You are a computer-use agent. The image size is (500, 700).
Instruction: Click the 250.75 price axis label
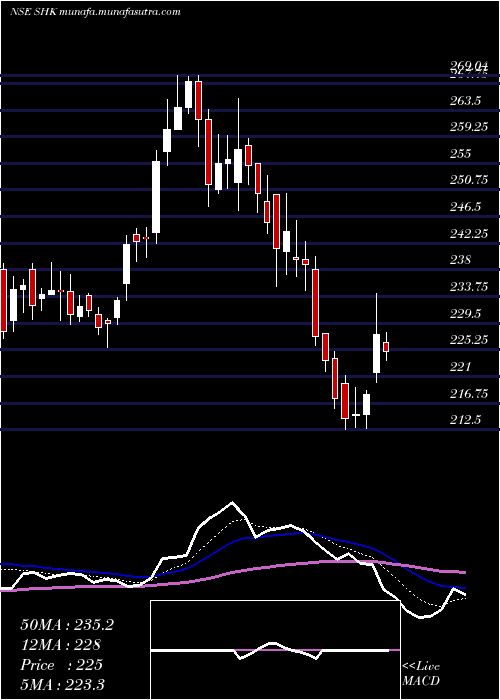[469, 180]
